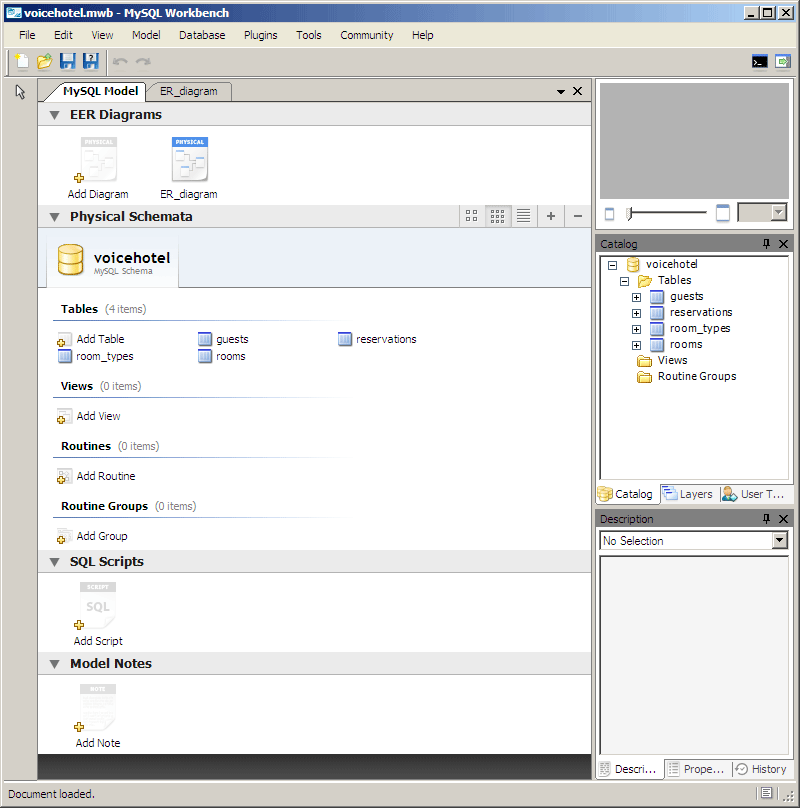The height and width of the screenshot is (808, 800).
Task: Select the pointer arrow tool
Action: pos(20,92)
